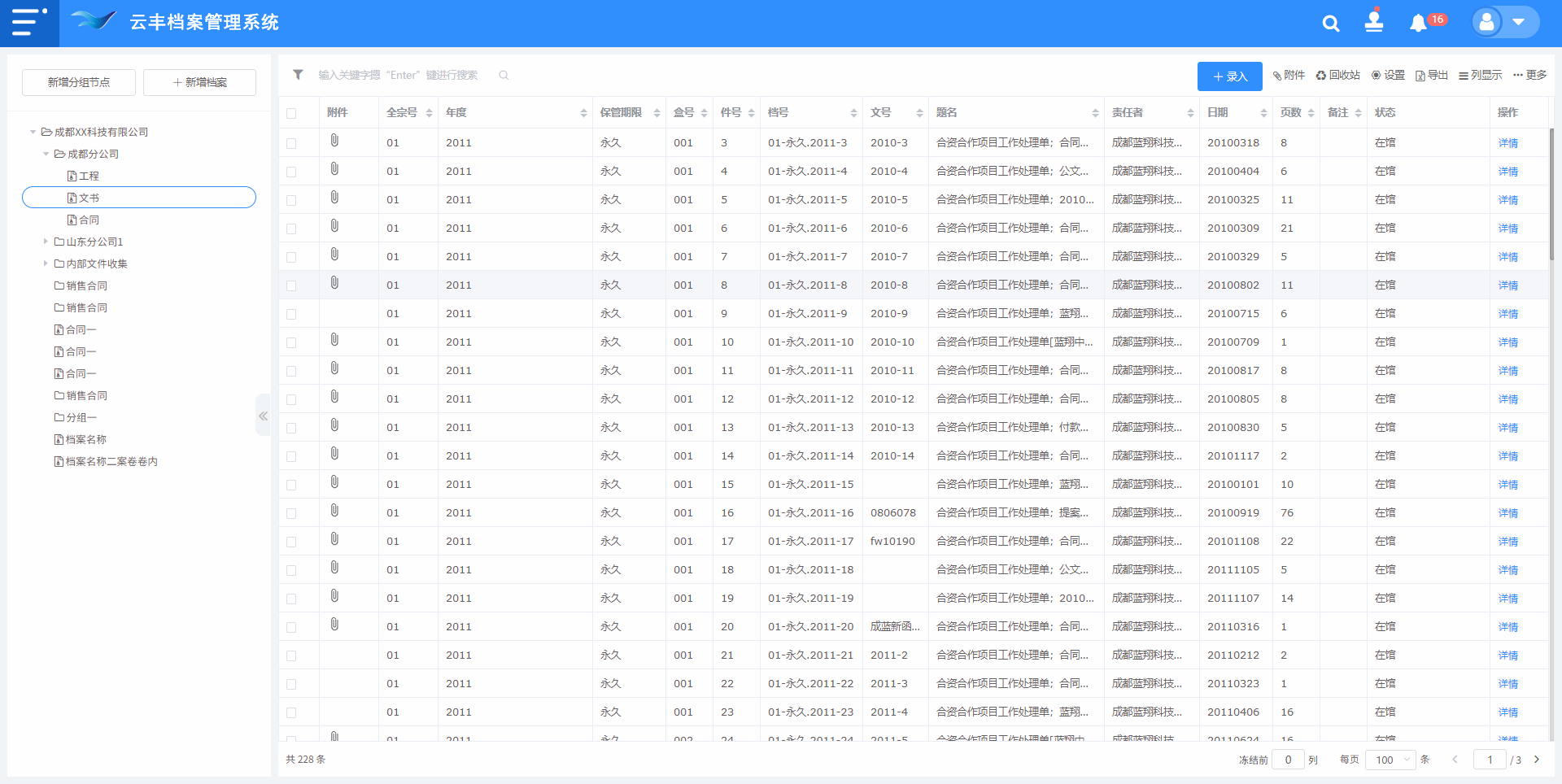Image resolution: width=1562 pixels, height=784 pixels.
Task: Open user account dropdown arrow
Action: pyautogui.click(x=1519, y=23)
